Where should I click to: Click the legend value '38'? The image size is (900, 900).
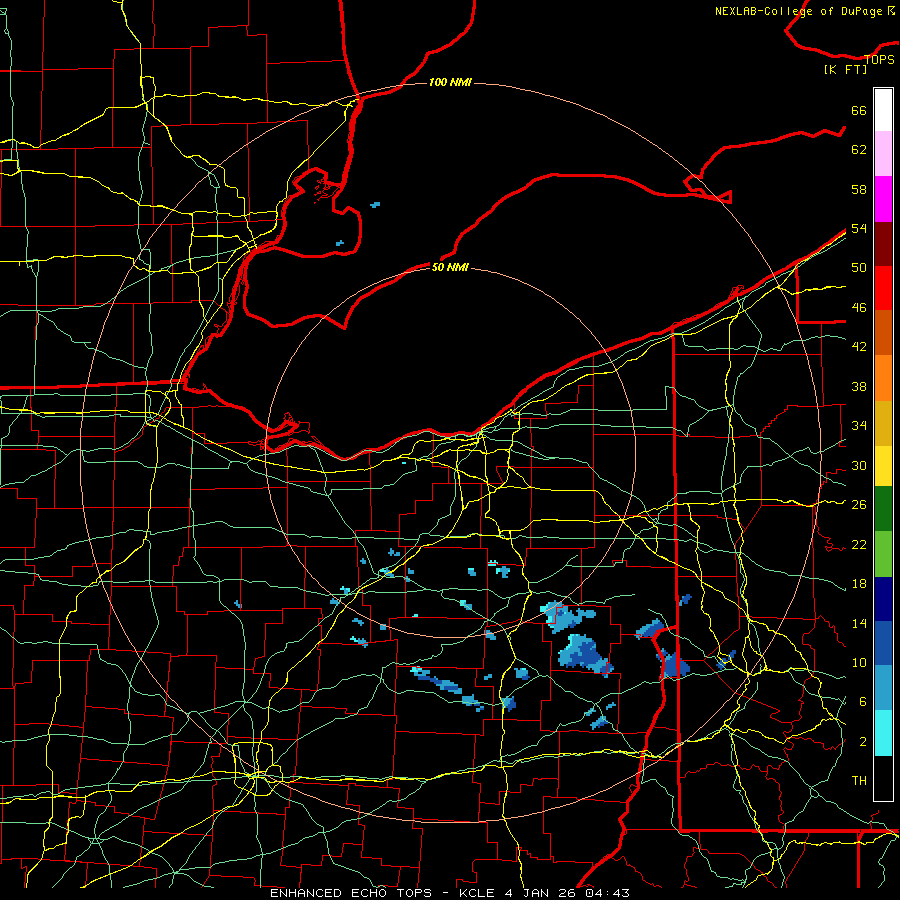pos(859,386)
